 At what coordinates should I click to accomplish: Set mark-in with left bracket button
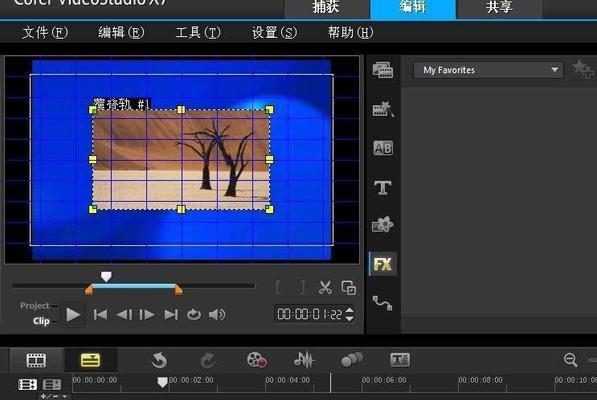[x=278, y=288]
